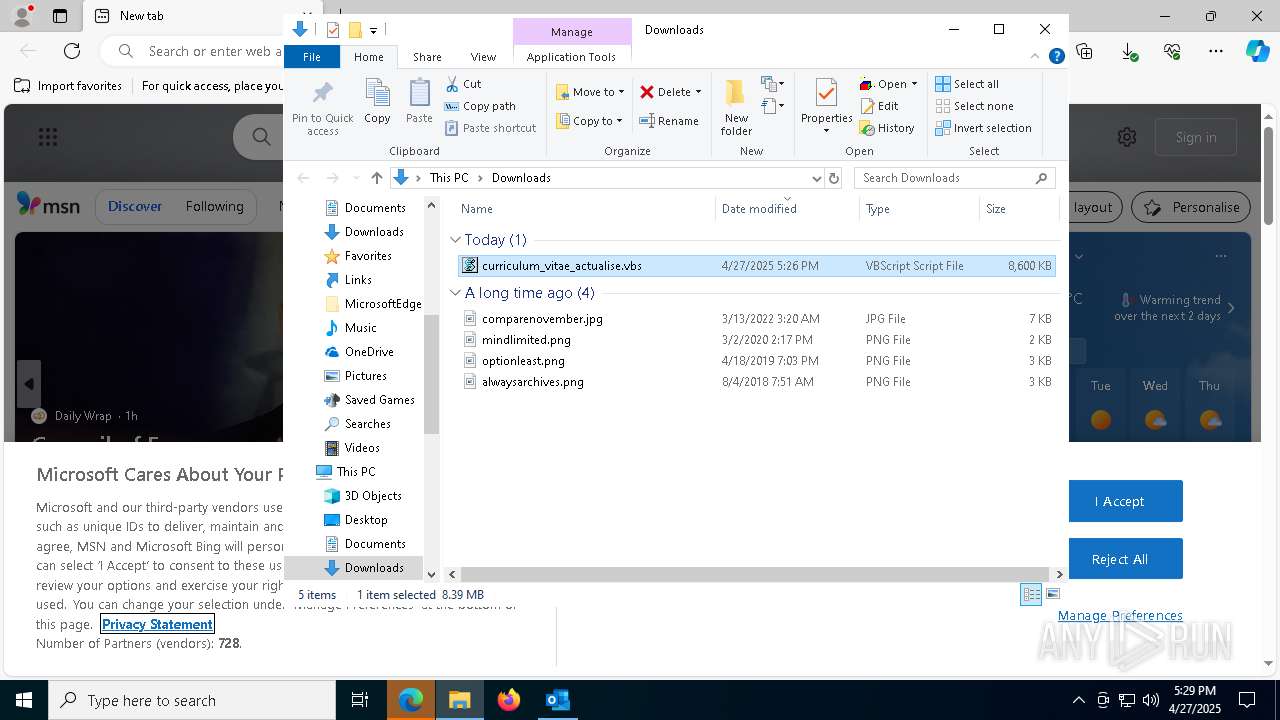Click the Paste ribbon icon

[419, 102]
